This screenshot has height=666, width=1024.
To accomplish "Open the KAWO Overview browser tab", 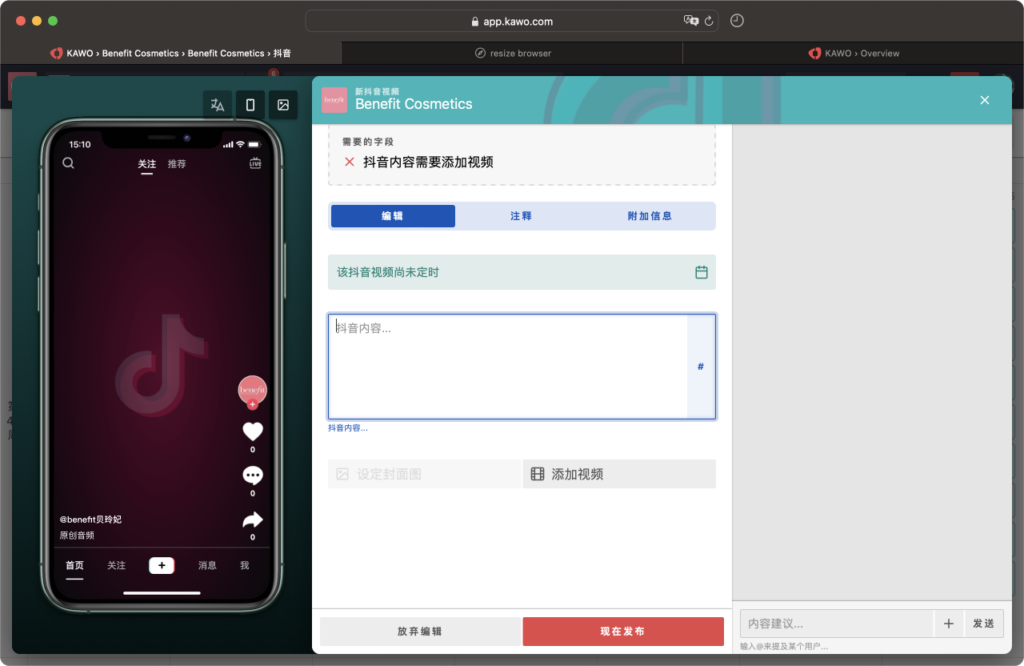I will click(853, 54).
